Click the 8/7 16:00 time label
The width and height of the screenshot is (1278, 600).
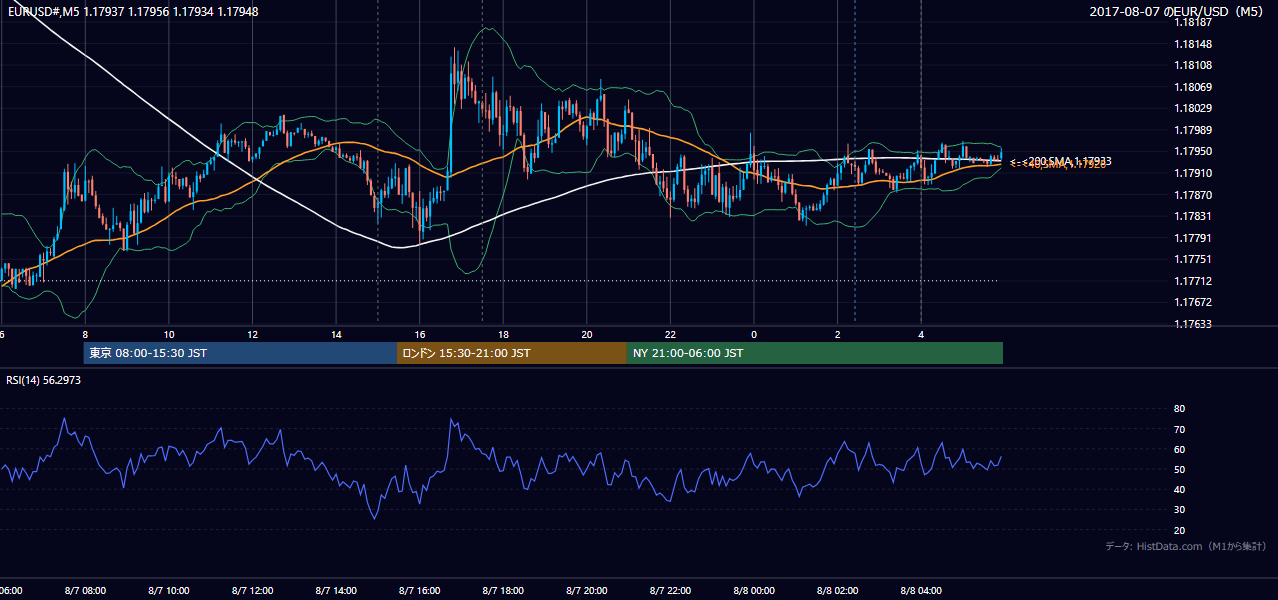point(420,590)
